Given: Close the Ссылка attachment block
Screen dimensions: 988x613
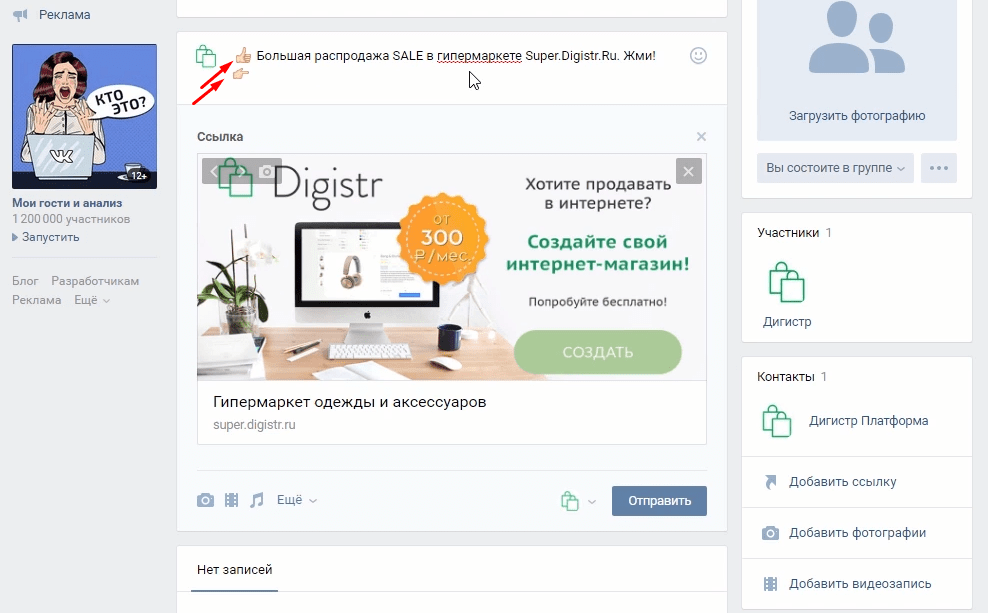Looking at the screenshot, I should click(x=701, y=137).
